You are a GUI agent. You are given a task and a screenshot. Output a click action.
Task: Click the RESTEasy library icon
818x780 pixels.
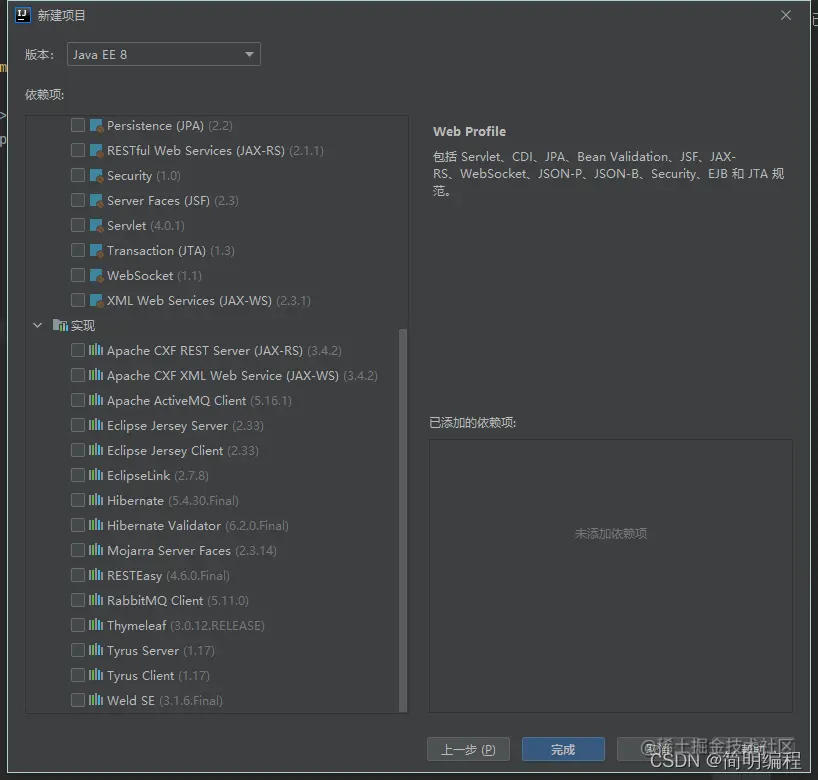tap(95, 575)
